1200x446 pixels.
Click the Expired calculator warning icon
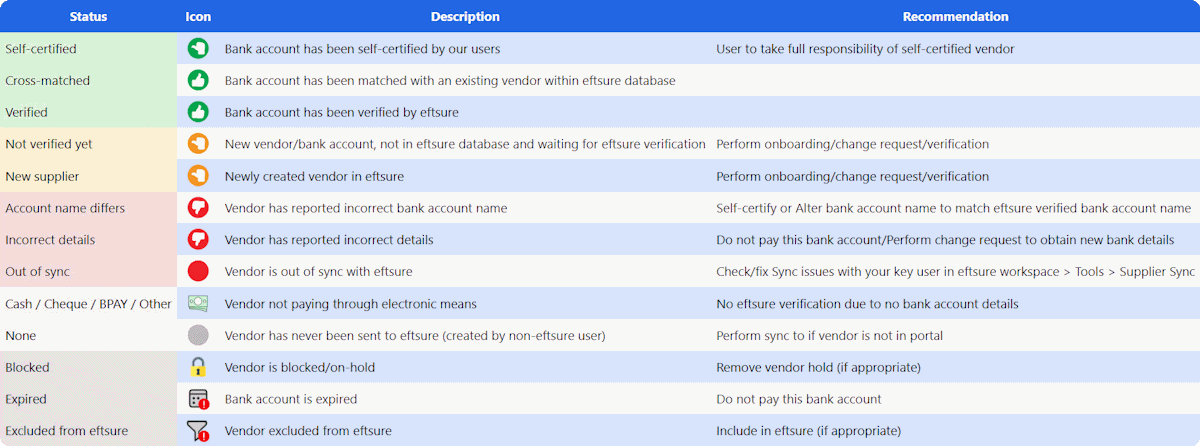click(x=198, y=399)
